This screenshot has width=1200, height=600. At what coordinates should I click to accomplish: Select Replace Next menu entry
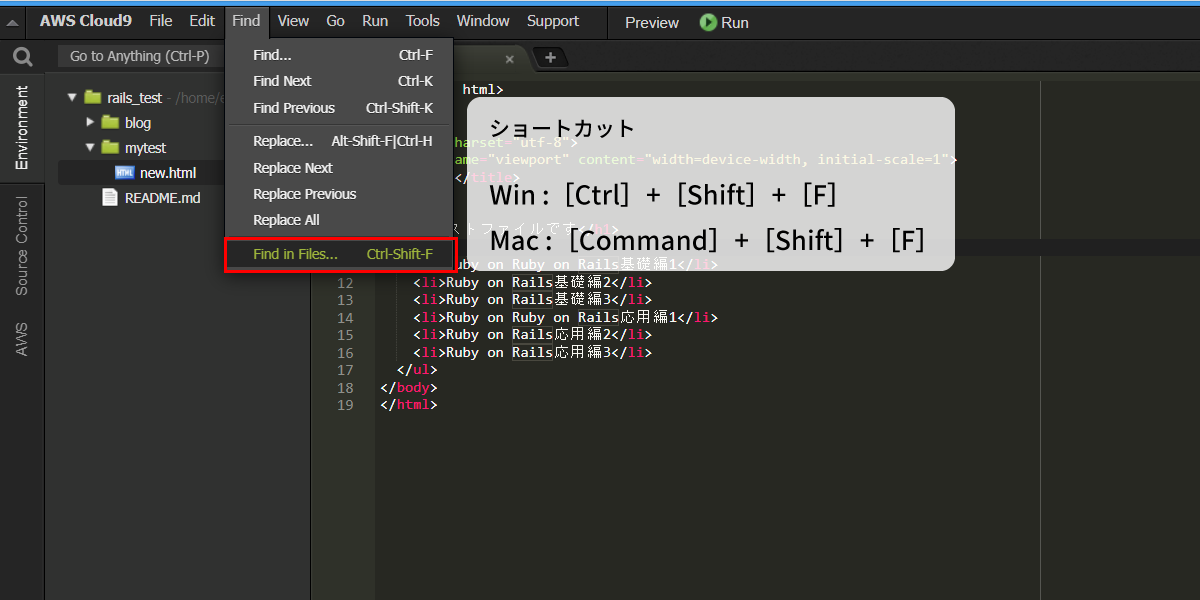[340, 168]
